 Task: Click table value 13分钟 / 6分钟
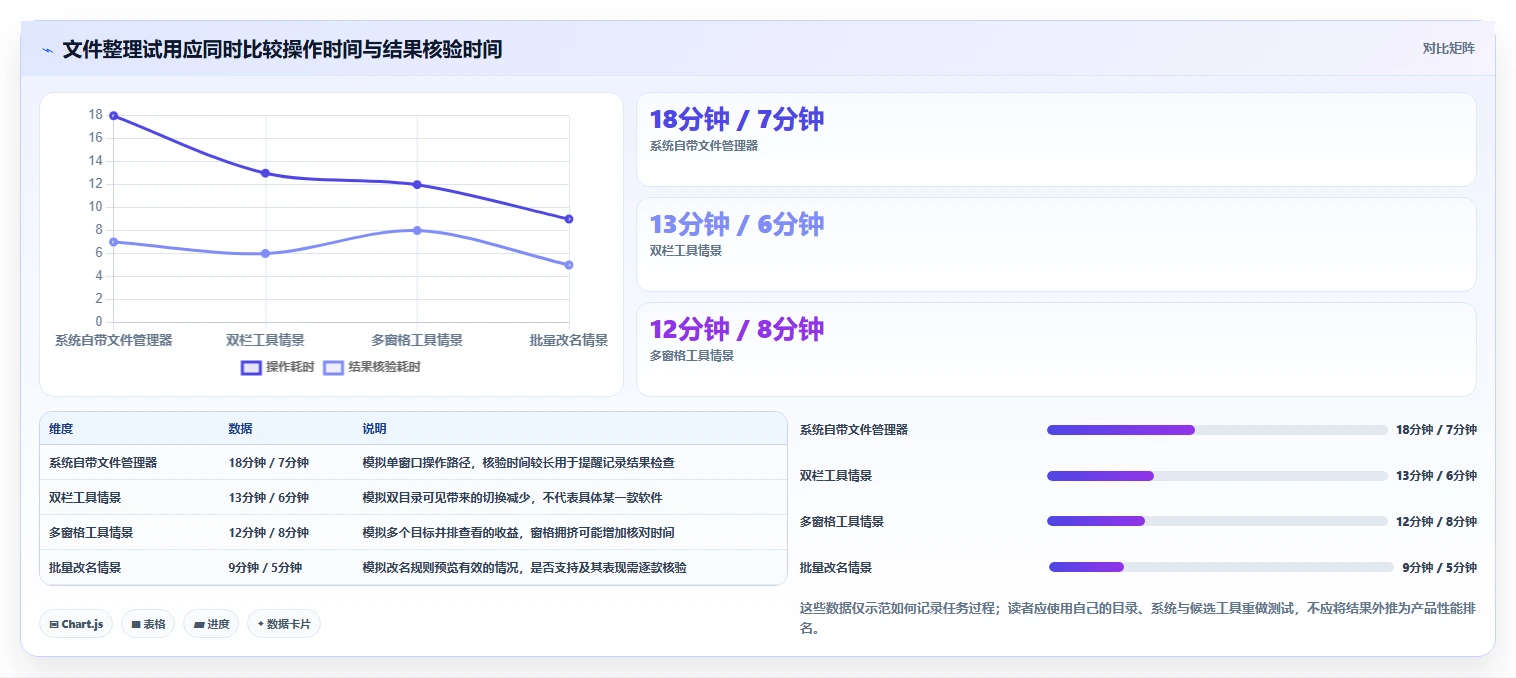pos(268,497)
